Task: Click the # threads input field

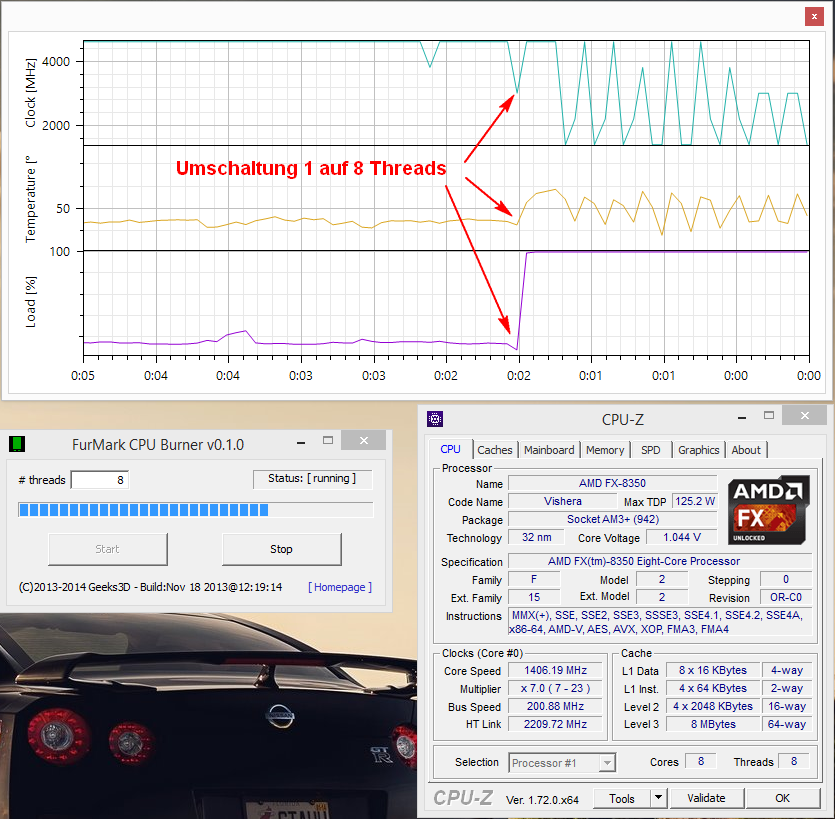Action: point(100,480)
